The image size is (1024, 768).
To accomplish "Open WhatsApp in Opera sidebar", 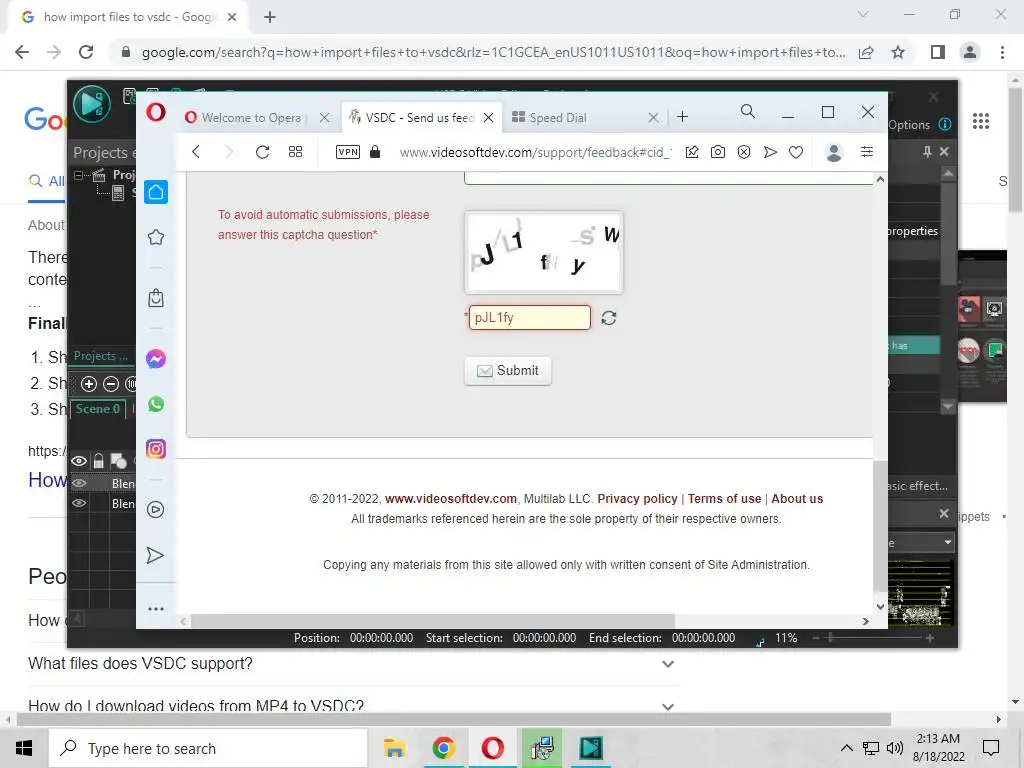I will [x=155, y=404].
